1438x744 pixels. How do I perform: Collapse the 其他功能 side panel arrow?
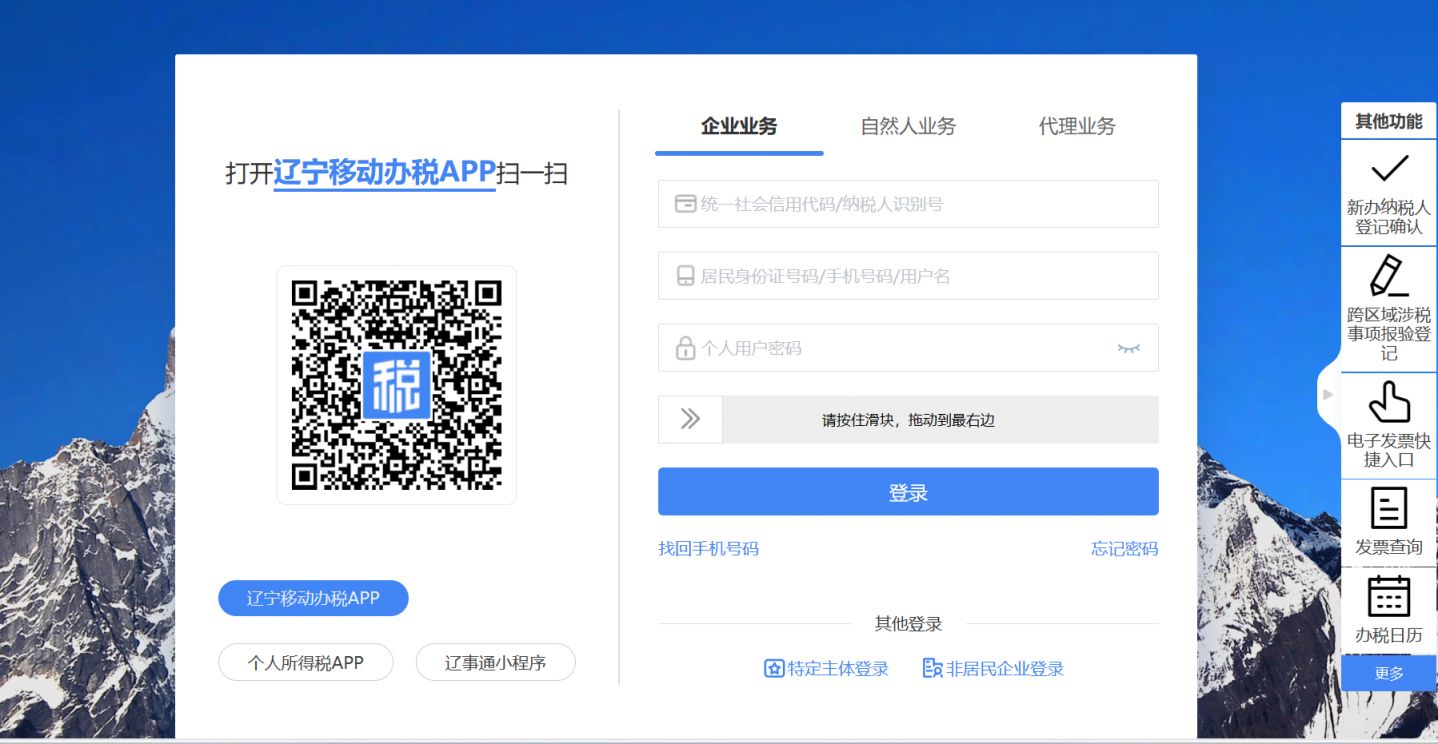(1328, 394)
